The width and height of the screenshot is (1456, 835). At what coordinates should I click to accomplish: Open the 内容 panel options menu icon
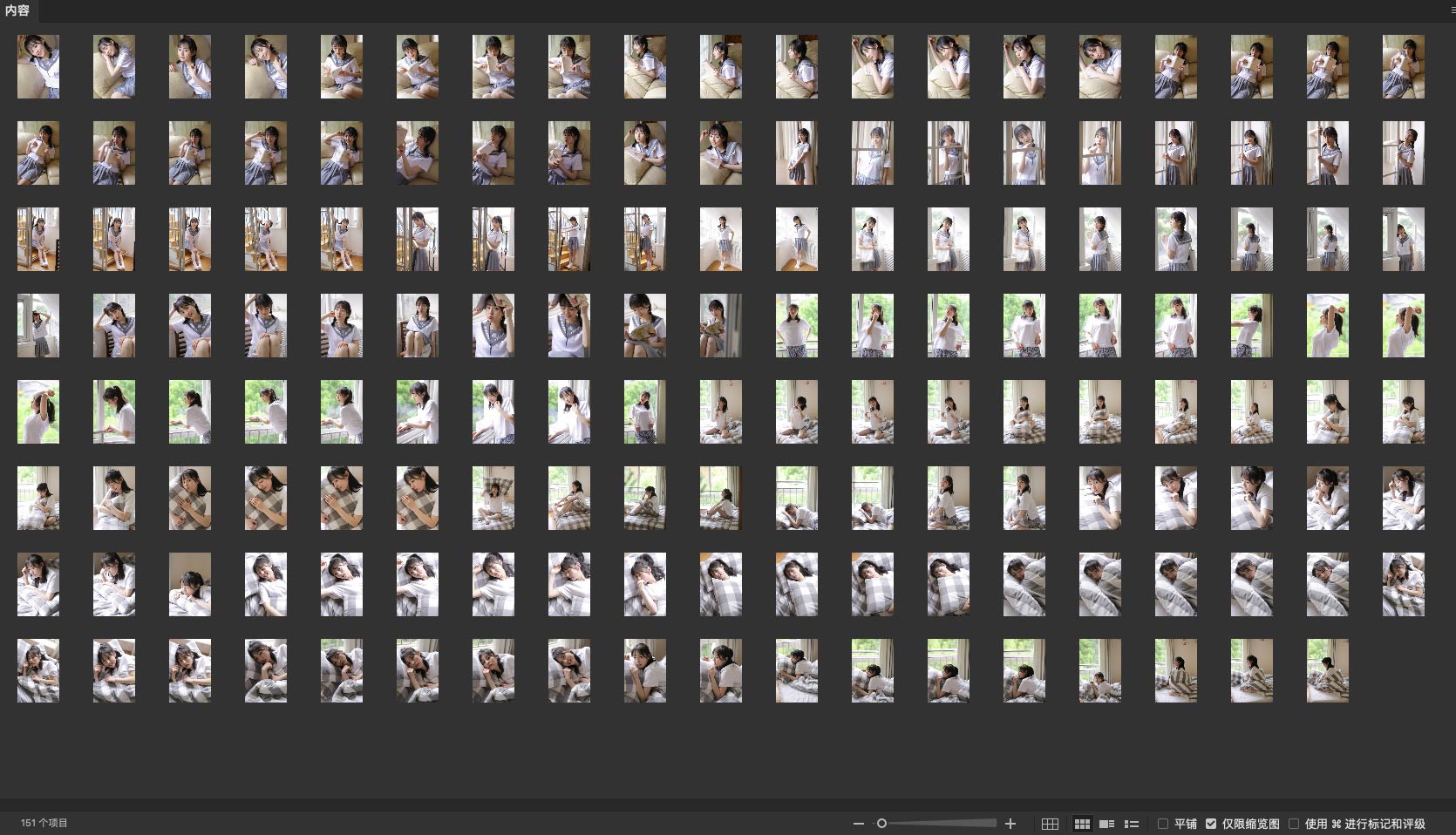[1451, 10]
